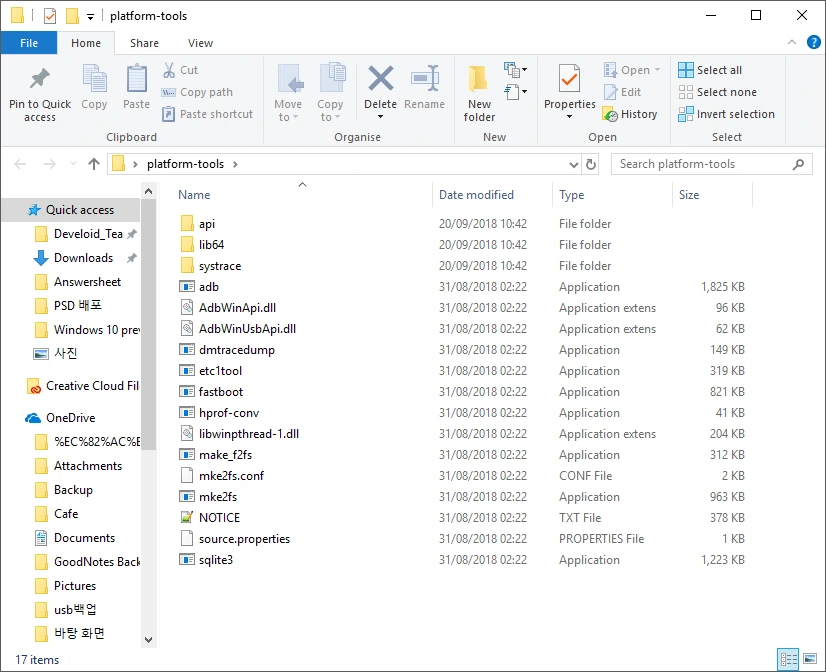
Task: Switch to Details view icon
Action: 788,659
